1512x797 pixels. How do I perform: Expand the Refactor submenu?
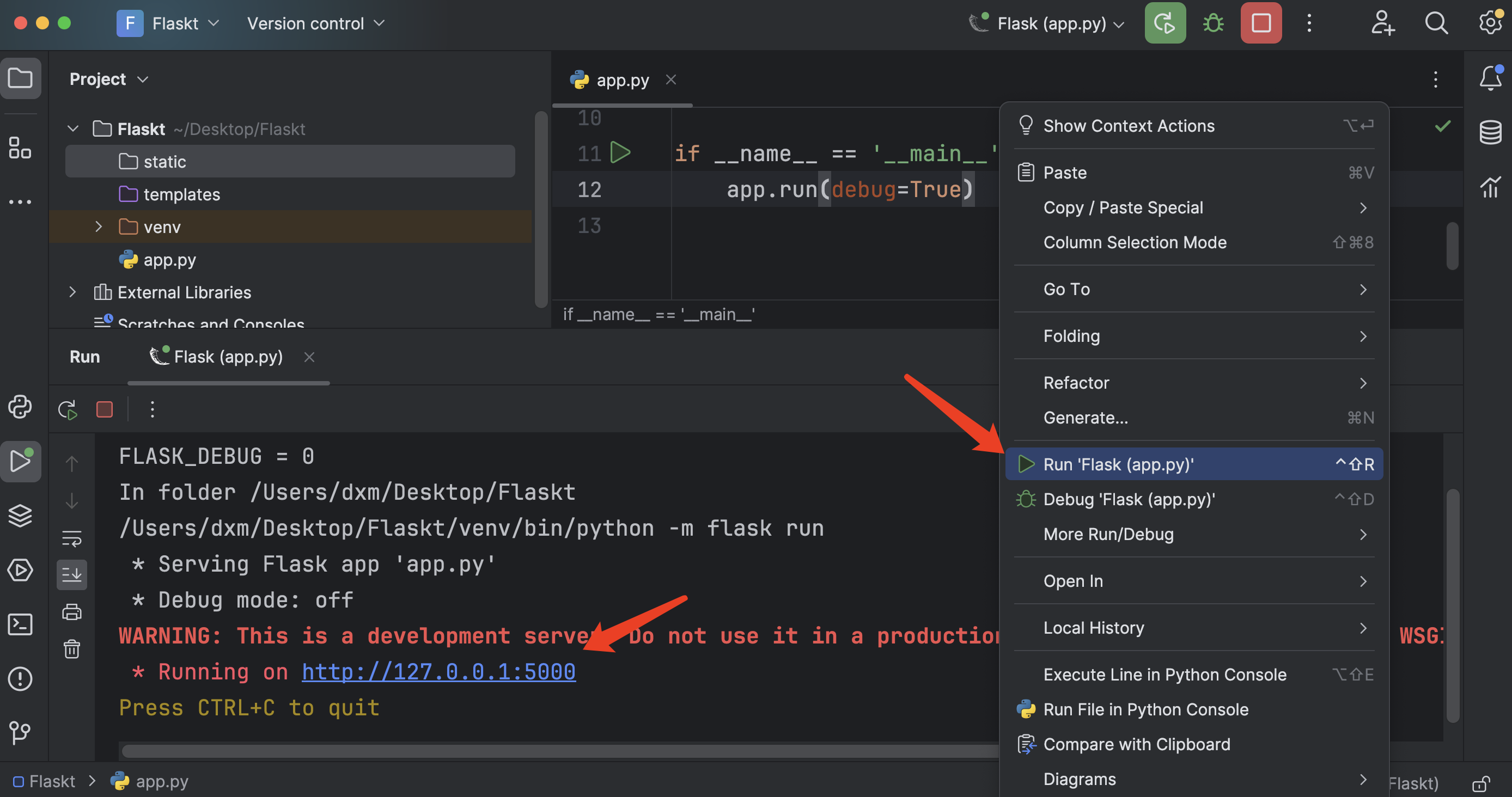coord(1194,382)
